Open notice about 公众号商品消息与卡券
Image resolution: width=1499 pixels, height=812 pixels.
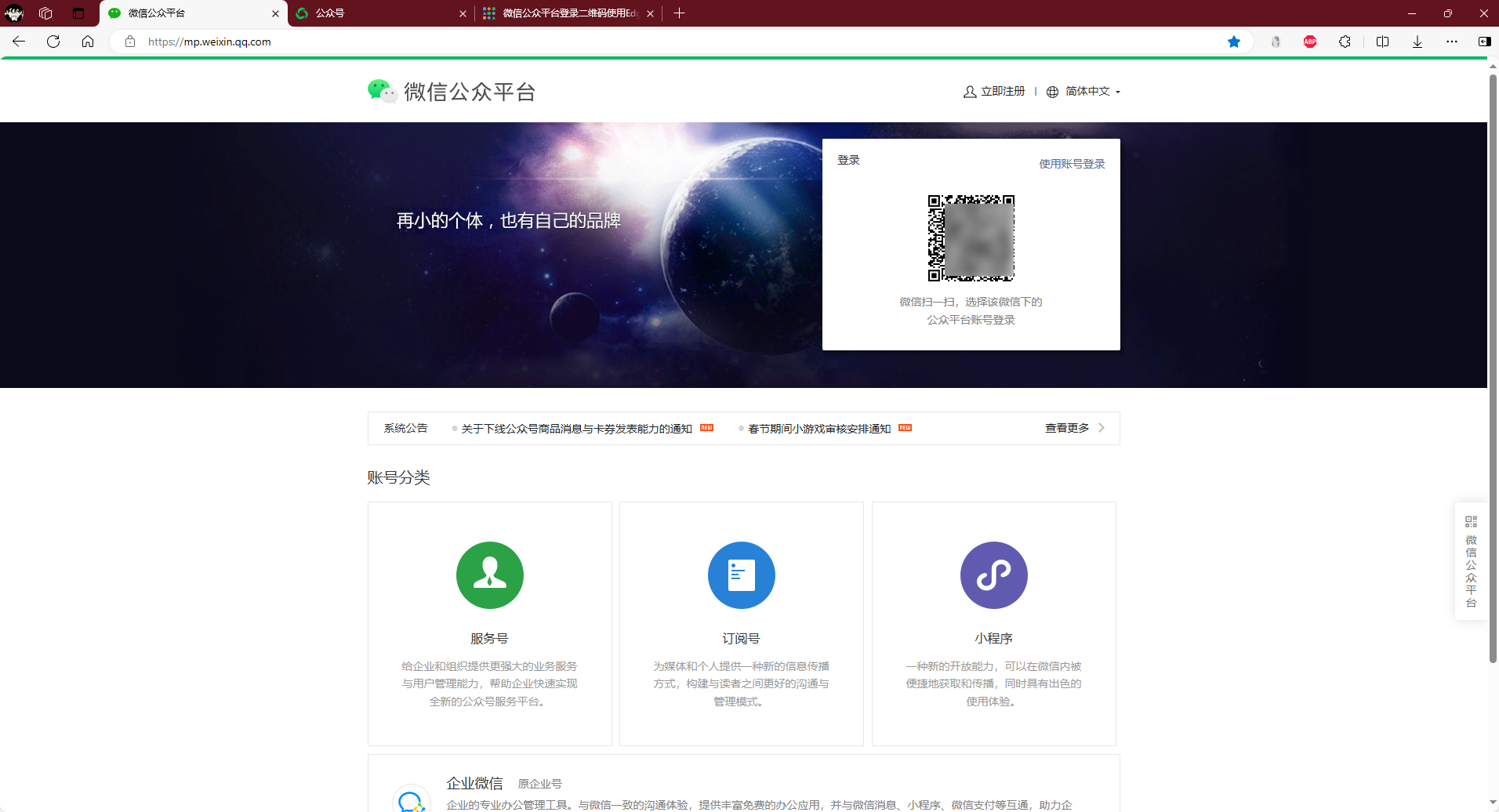tap(576, 429)
